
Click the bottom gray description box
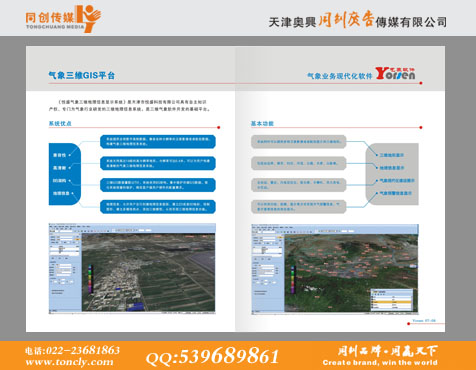pos(299,207)
